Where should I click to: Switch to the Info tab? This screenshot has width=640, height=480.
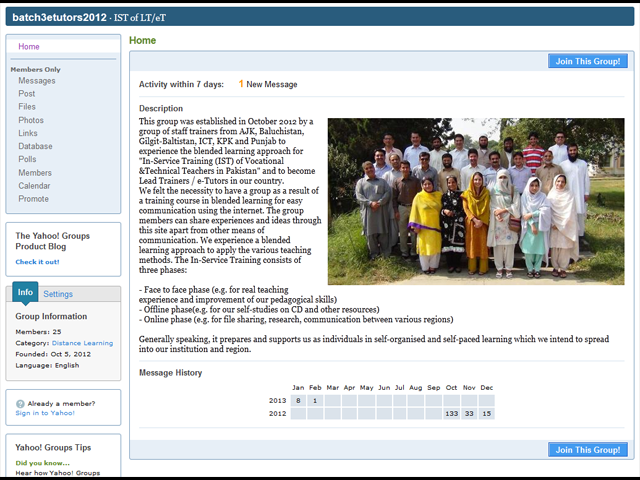[x=25, y=292]
